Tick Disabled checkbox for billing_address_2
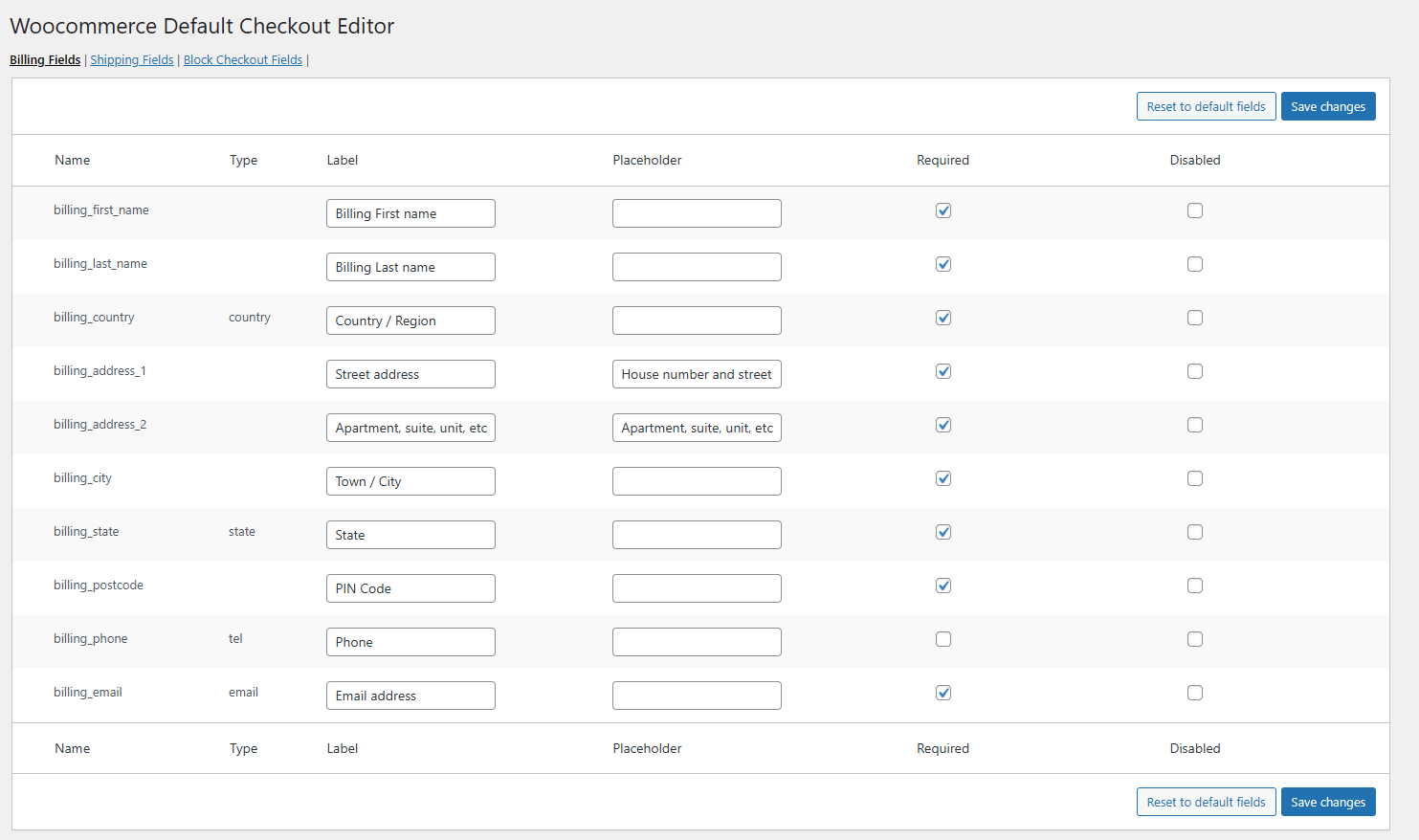The width and height of the screenshot is (1419, 840). pos(1195,425)
